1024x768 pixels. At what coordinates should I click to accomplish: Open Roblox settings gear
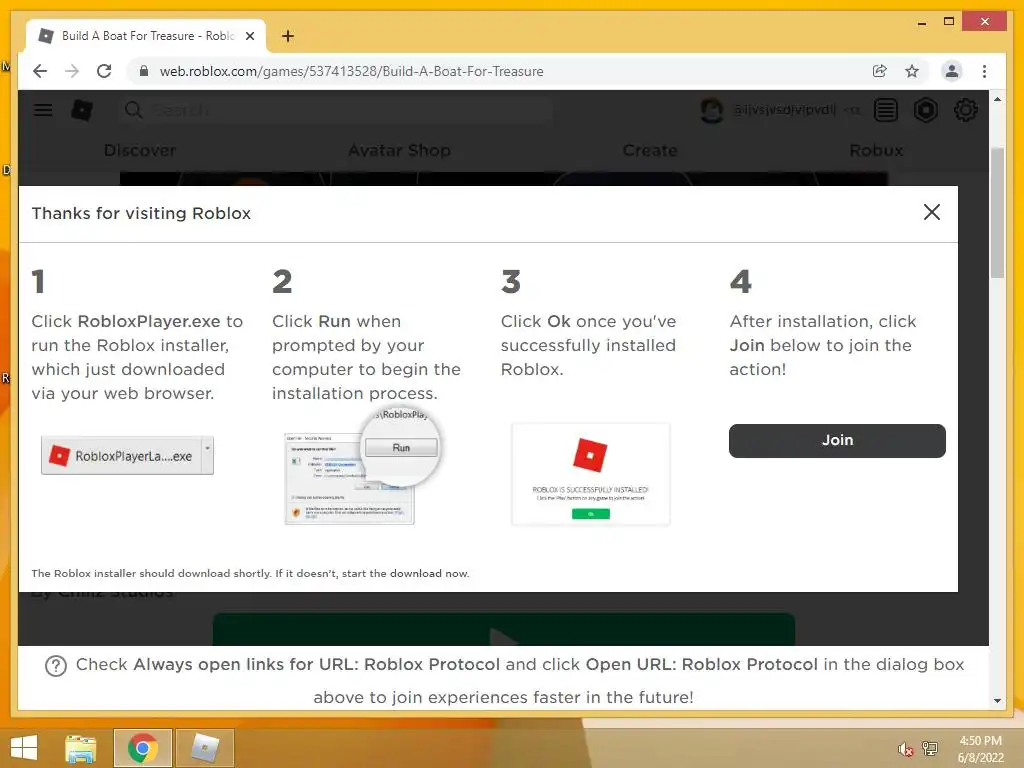point(965,110)
